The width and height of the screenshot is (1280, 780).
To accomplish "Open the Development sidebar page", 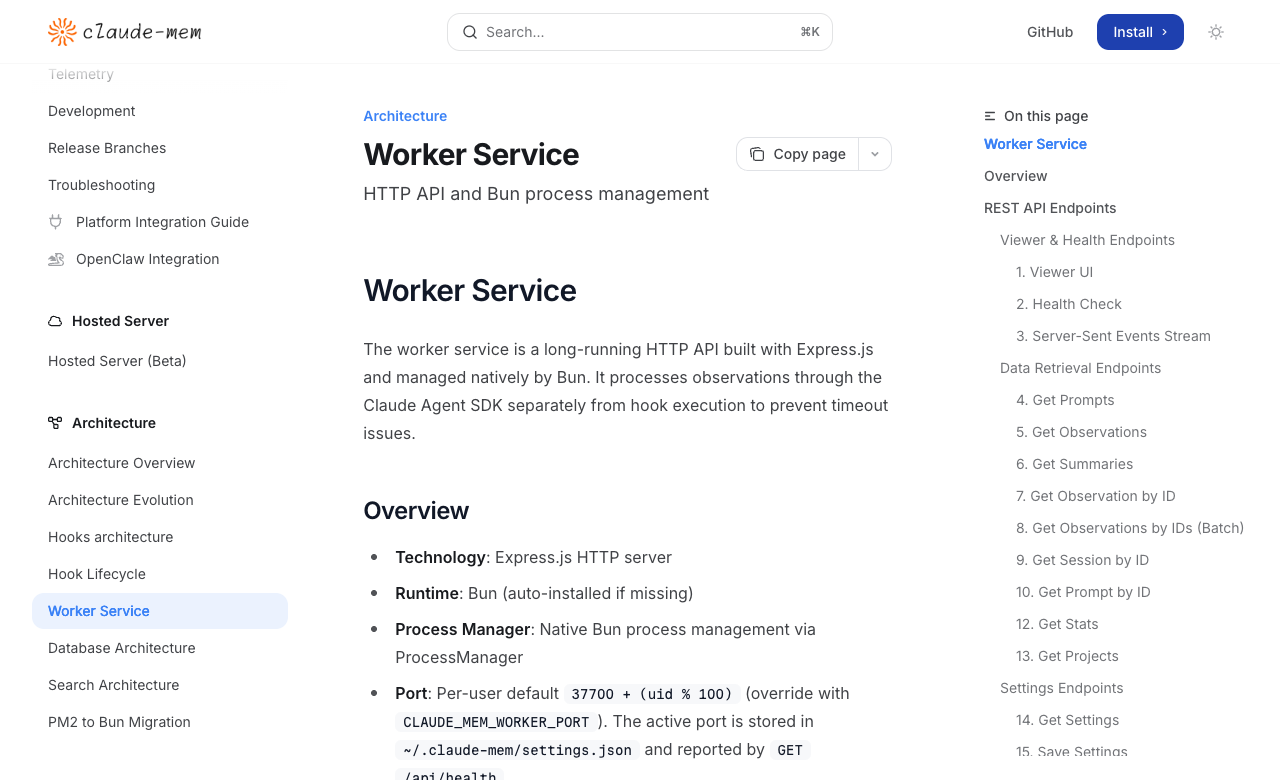I will click(92, 111).
